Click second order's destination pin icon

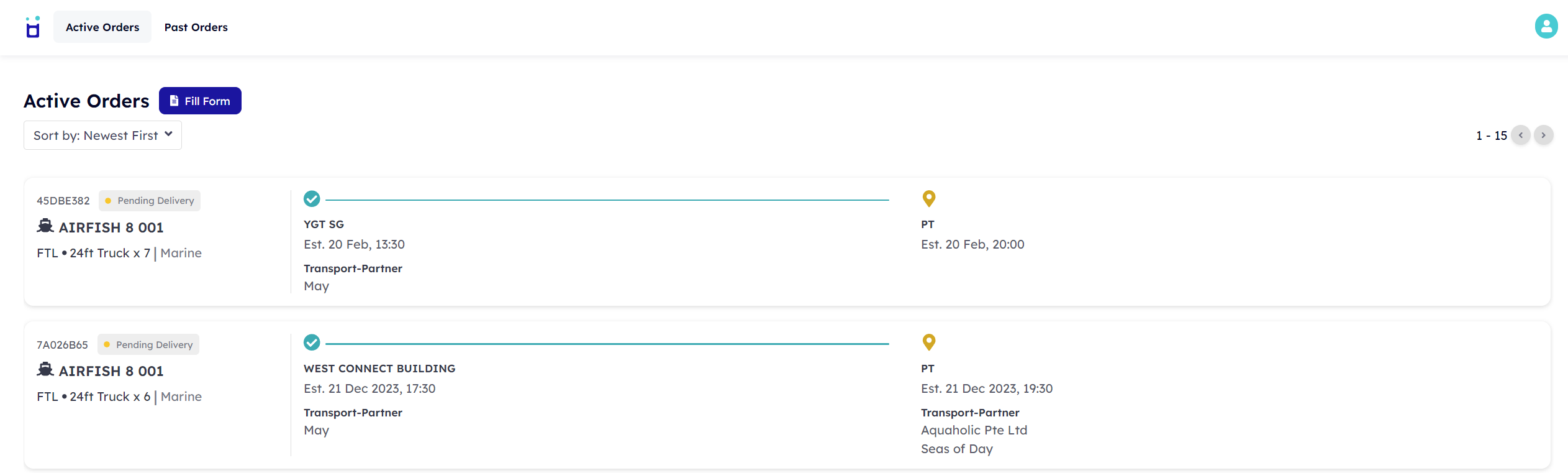[928, 342]
